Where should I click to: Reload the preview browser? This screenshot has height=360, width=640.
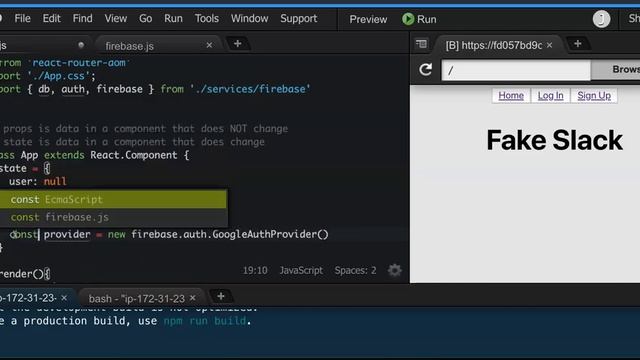click(425, 69)
